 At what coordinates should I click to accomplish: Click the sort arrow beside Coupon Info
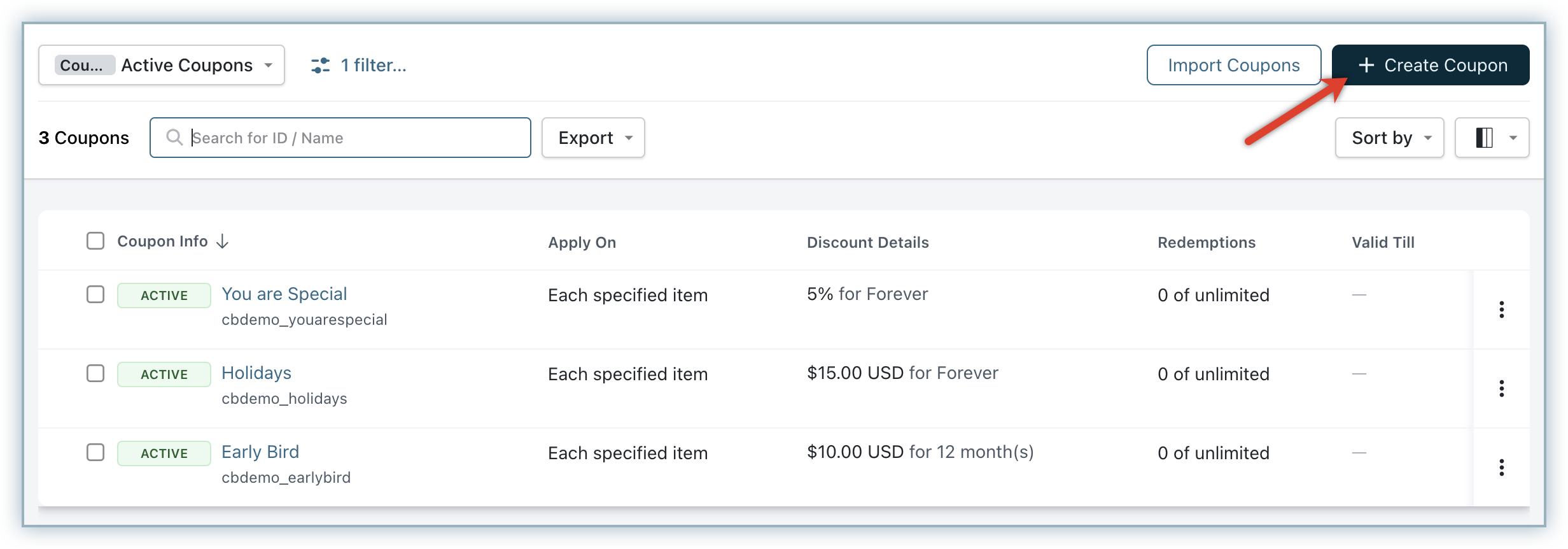point(222,241)
